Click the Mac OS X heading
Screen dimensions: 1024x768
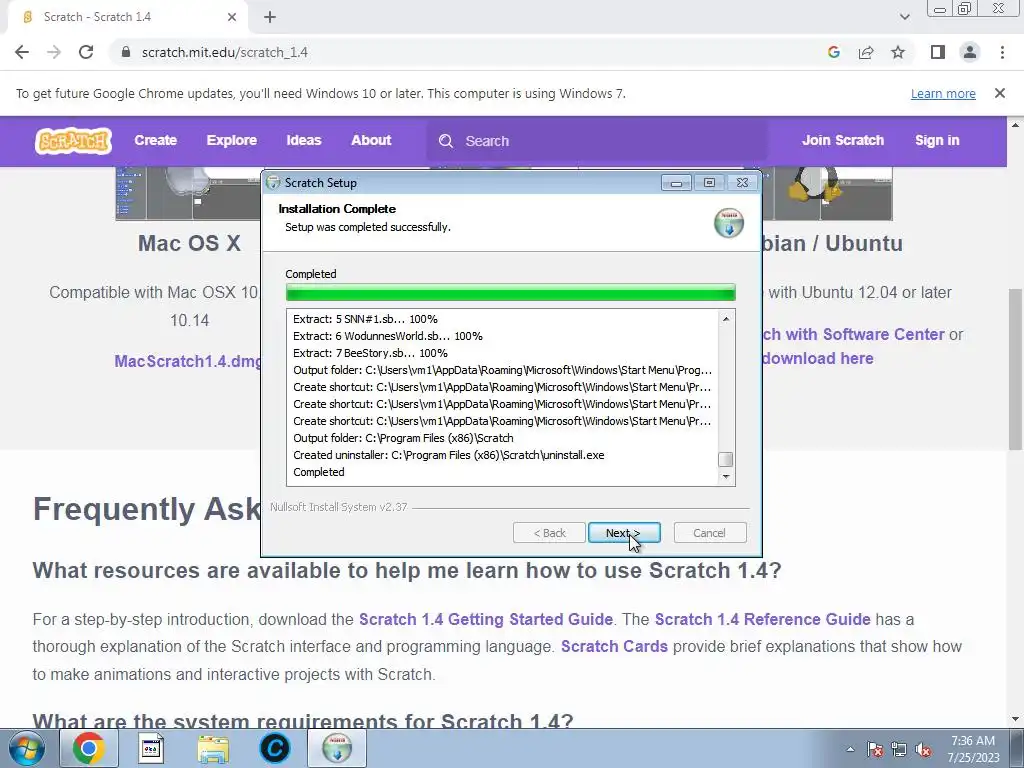click(x=189, y=243)
